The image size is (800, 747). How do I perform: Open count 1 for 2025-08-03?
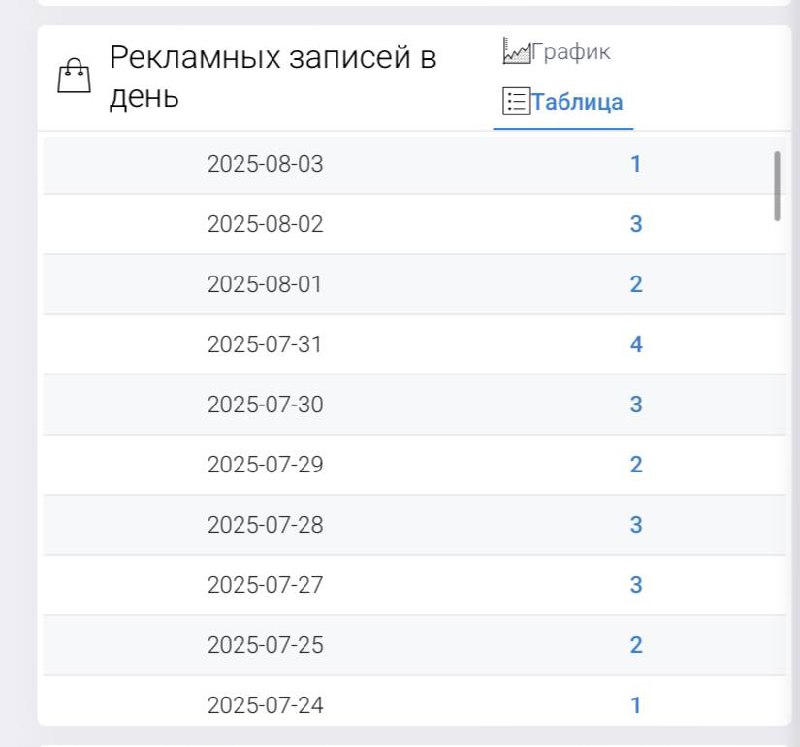pos(635,164)
